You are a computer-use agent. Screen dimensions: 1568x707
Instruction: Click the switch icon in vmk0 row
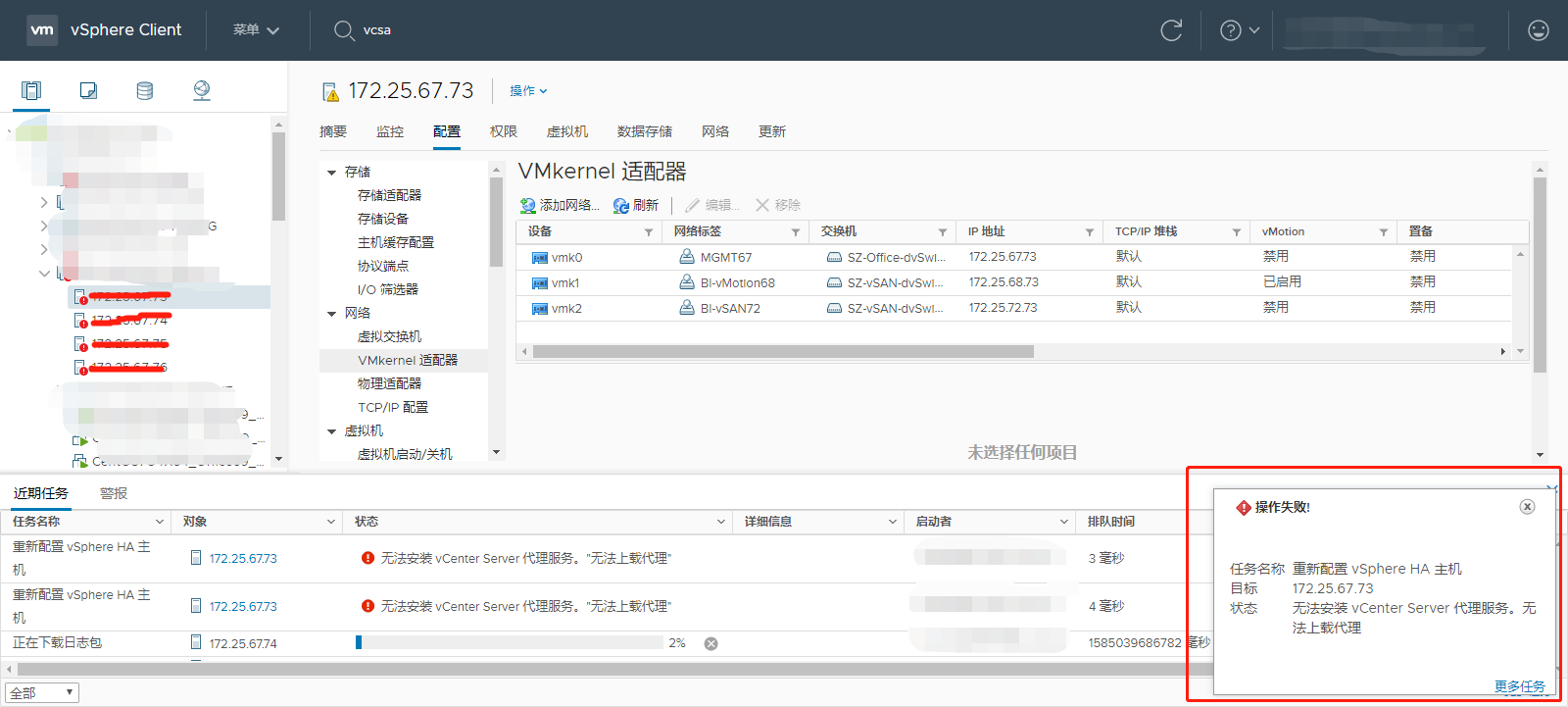click(x=834, y=258)
